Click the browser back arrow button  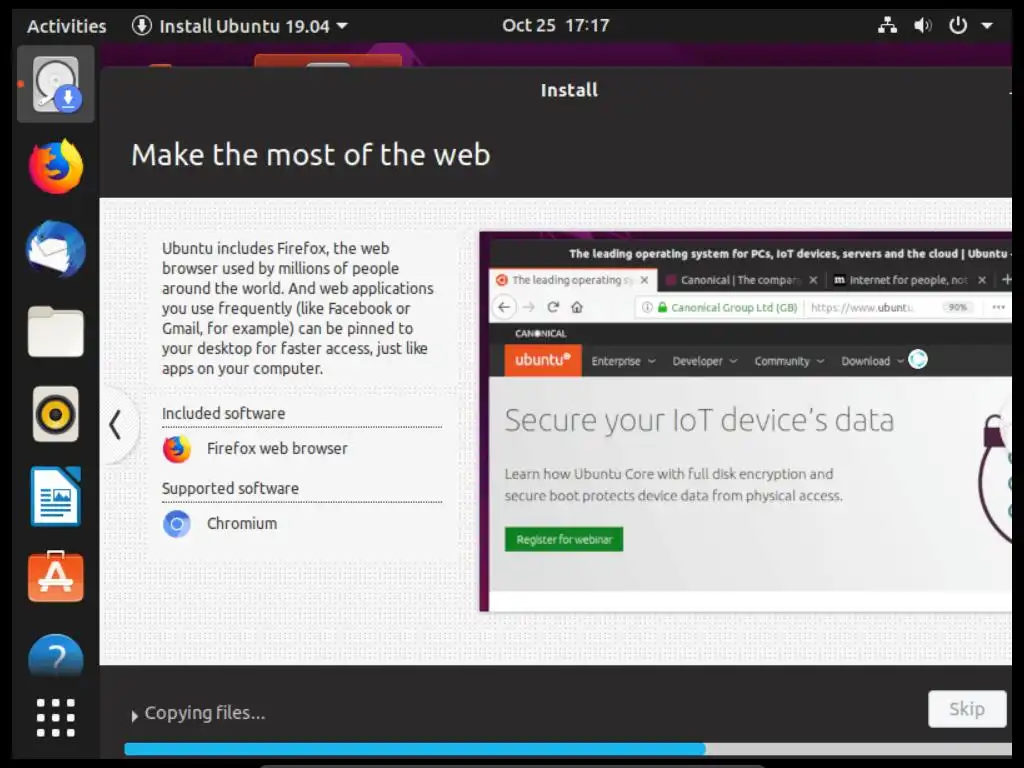pos(504,307)
